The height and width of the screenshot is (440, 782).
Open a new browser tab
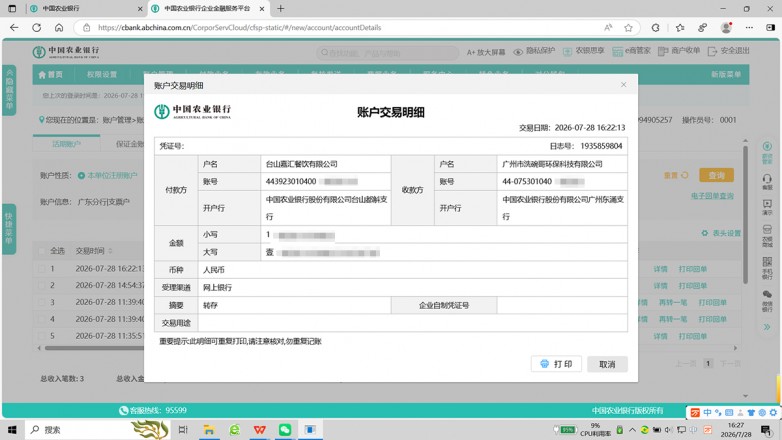[x=280, y=8]
